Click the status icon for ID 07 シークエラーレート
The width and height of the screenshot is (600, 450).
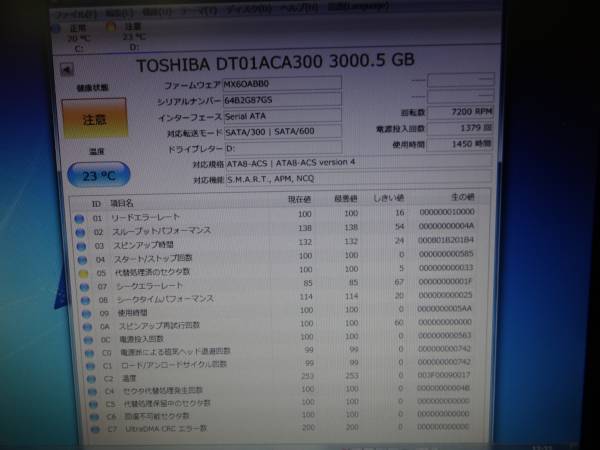coord(84,287)
